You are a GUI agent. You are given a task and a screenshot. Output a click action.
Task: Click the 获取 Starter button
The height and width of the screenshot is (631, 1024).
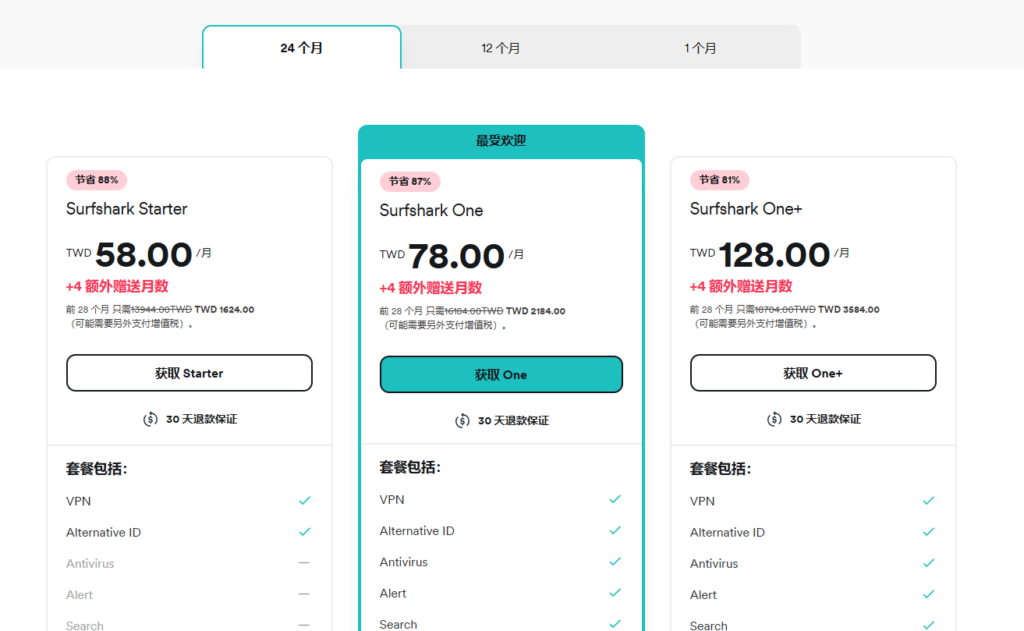(x=189, y=373)
